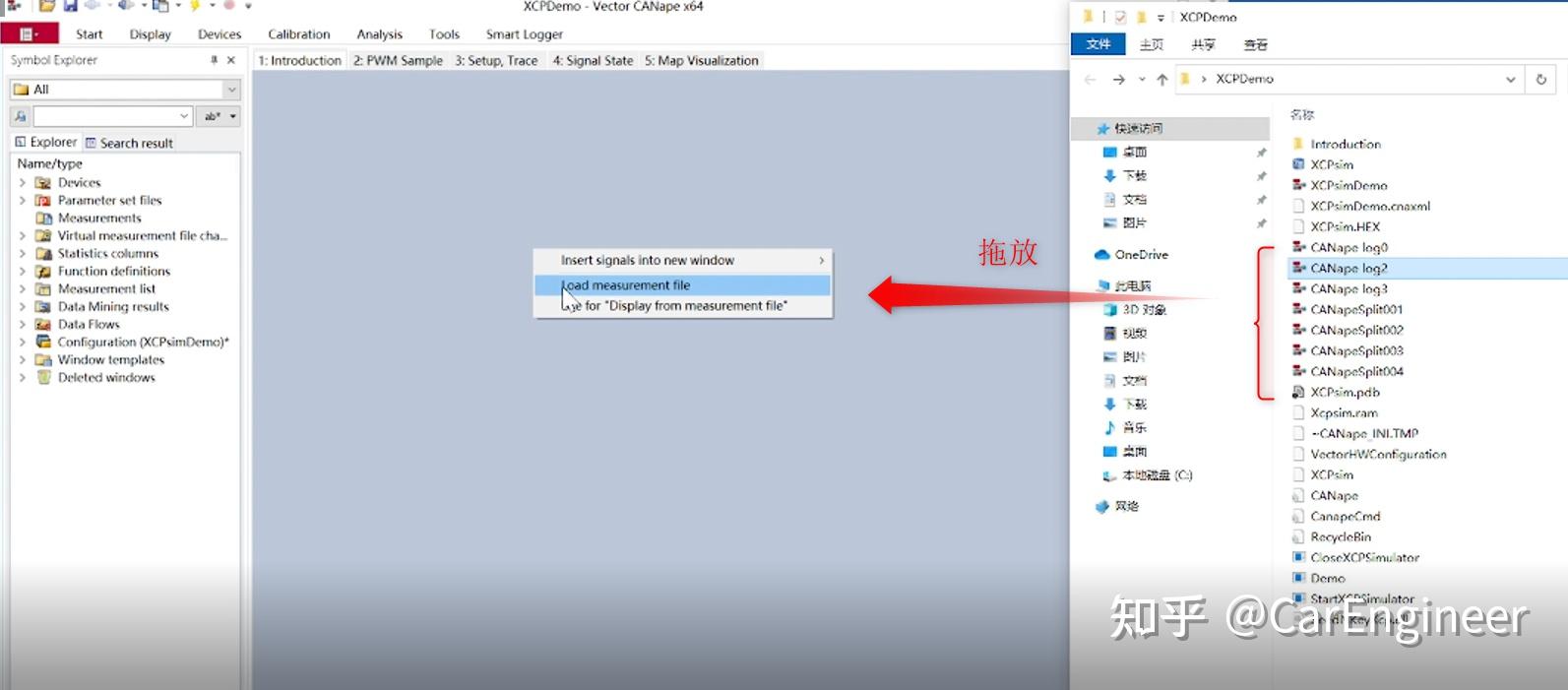Viewport: 1568px width, 690px height.
Task: Switch to the 5: Map Visualization page tab
Action: pos(702,60)
